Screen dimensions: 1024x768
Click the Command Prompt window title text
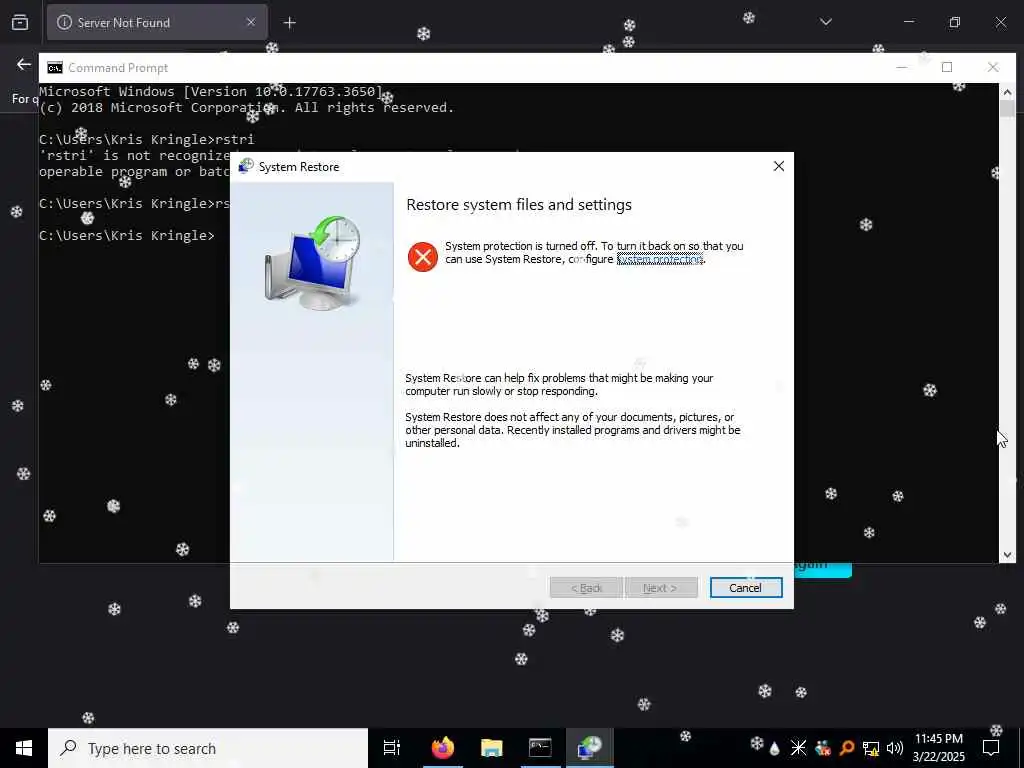(118, 68)
